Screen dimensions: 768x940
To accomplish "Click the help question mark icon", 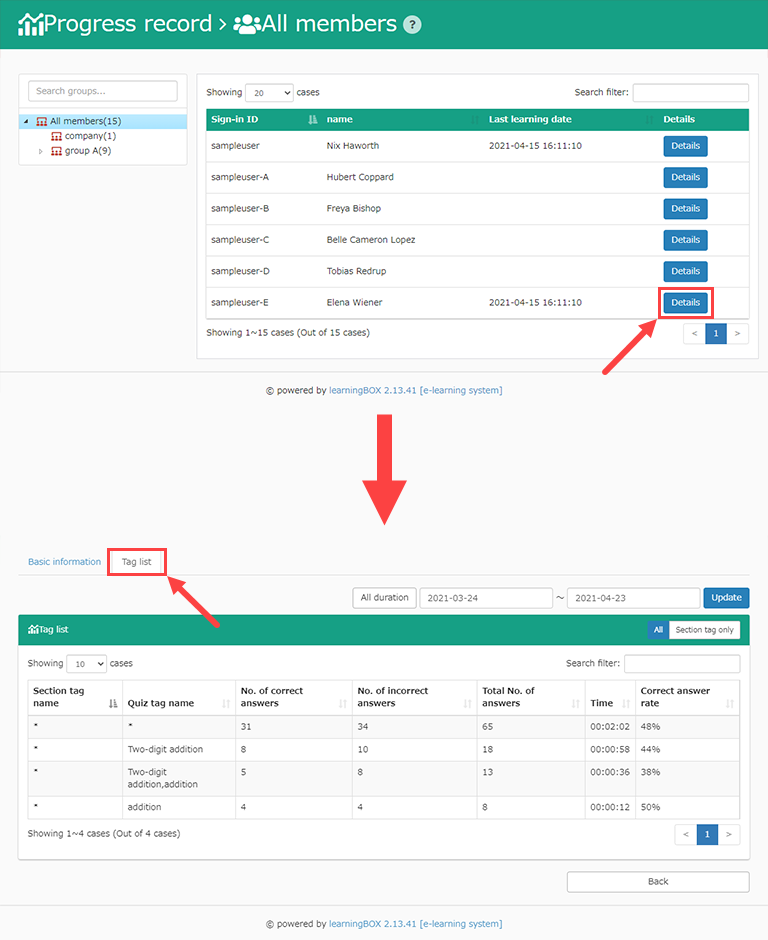I will pyautogui.click(x=412, y=25).
